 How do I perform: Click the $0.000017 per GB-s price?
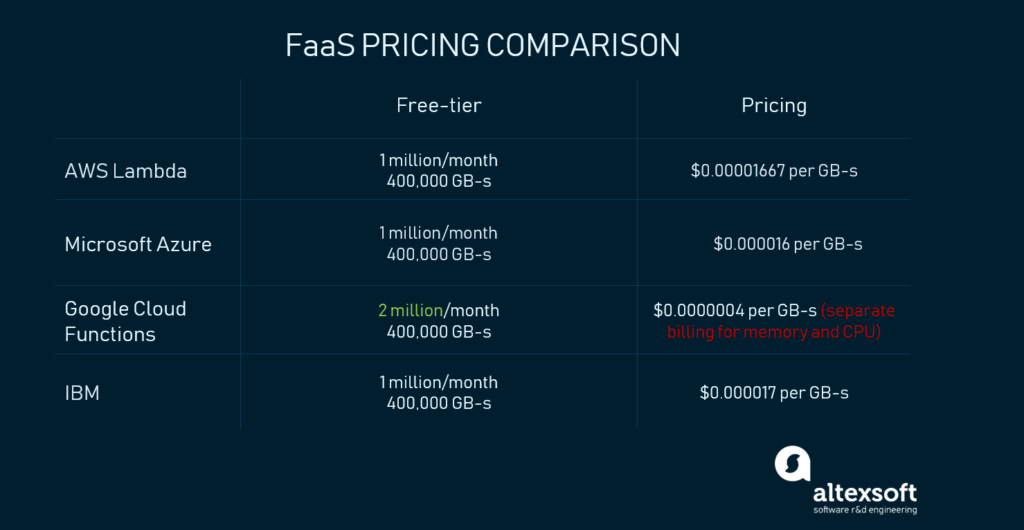tap(773, 393)
